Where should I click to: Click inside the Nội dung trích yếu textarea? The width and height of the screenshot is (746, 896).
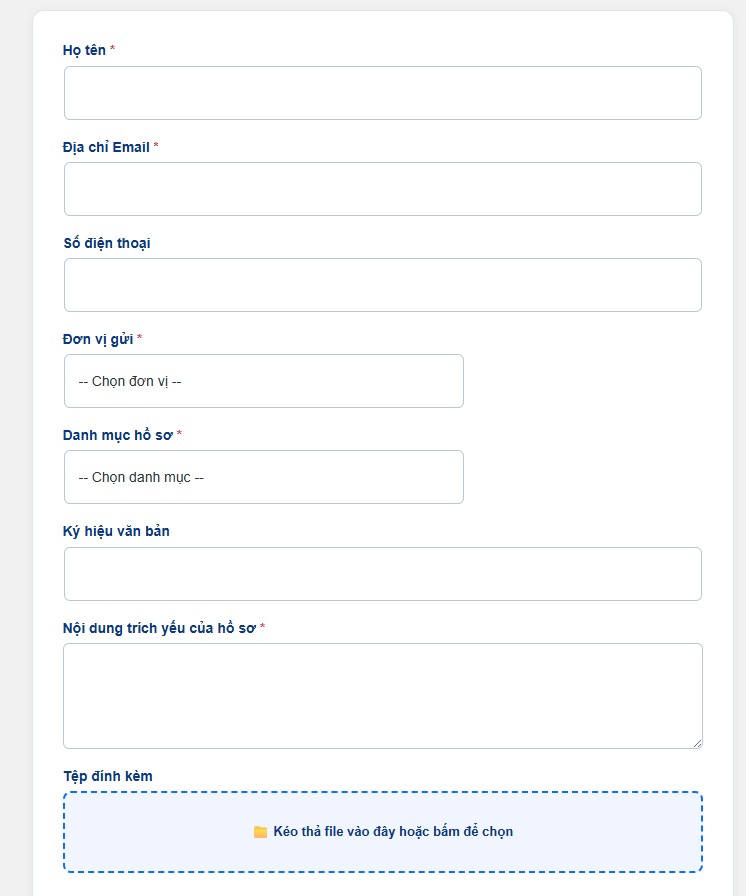(x=382, y=695)
